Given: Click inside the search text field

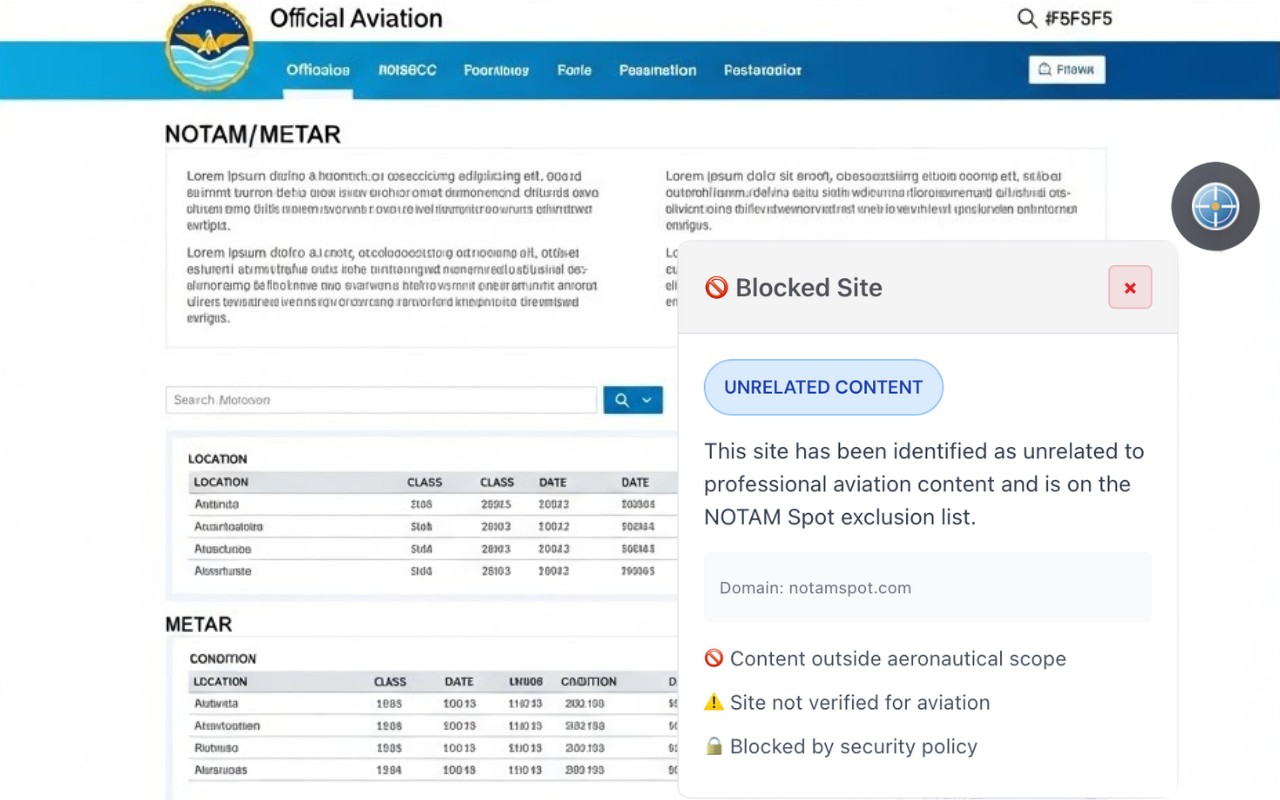Looking at the screenshot, I should click(380, 399).
